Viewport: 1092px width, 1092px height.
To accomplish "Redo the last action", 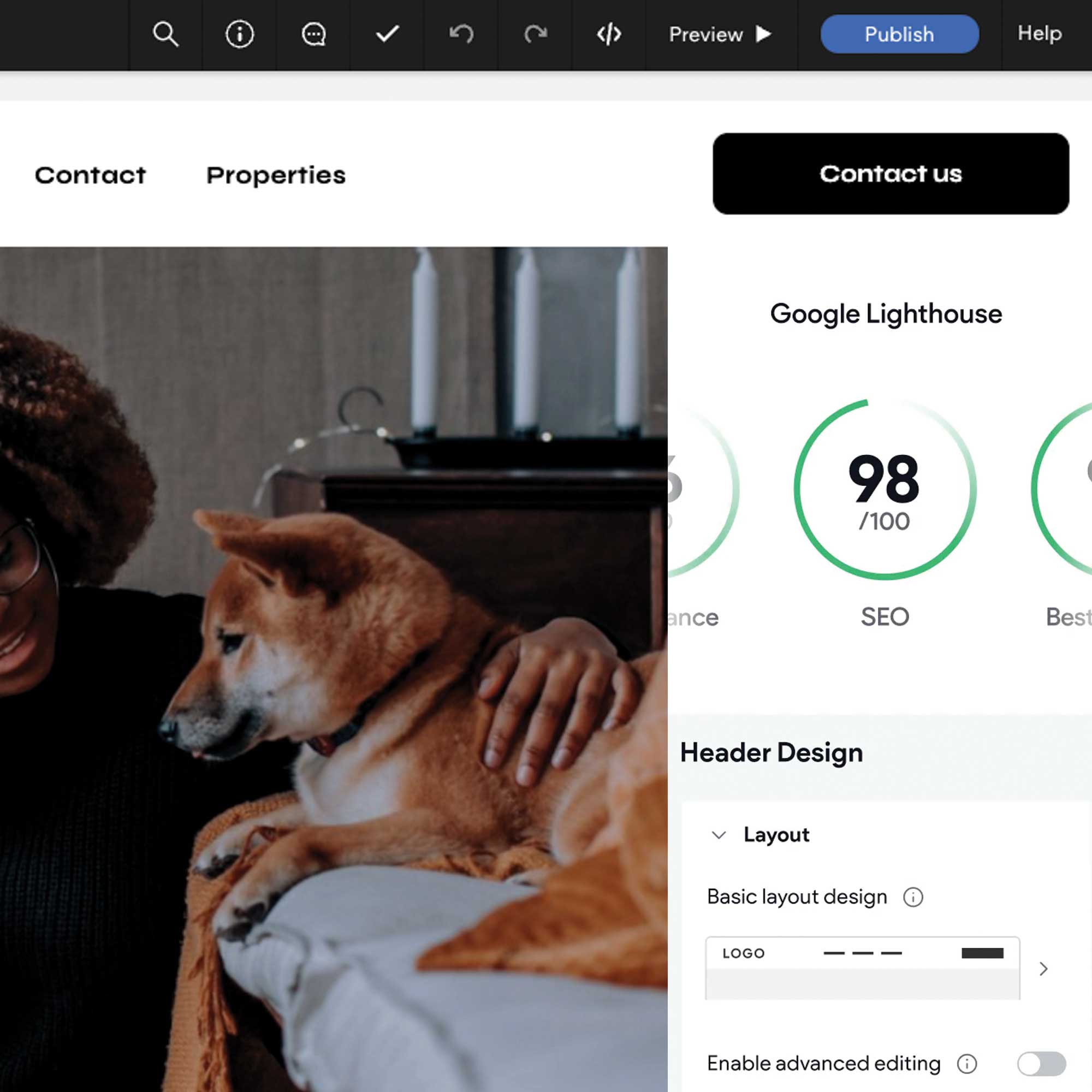I will point(535,34).
